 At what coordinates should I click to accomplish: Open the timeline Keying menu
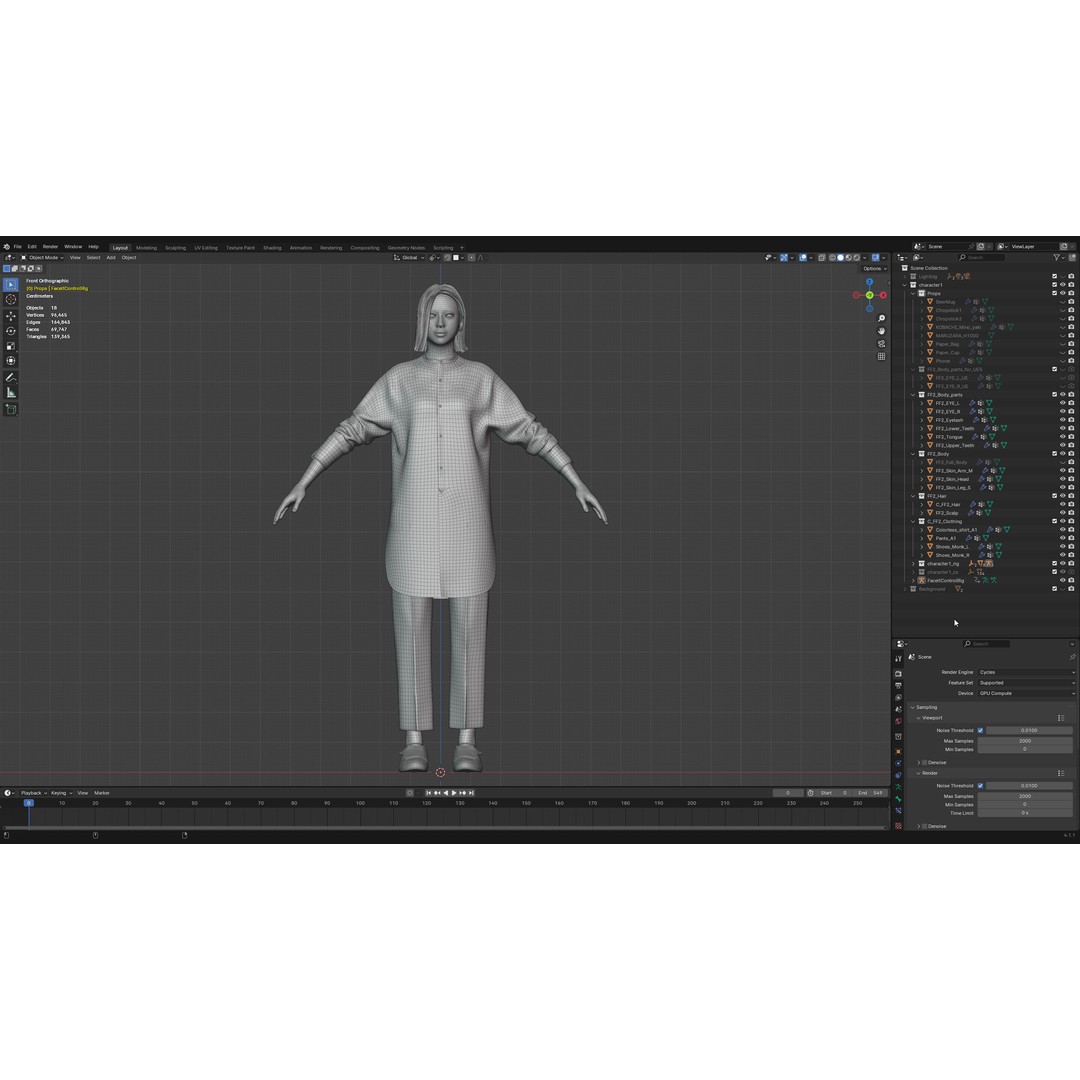[61, 793]
